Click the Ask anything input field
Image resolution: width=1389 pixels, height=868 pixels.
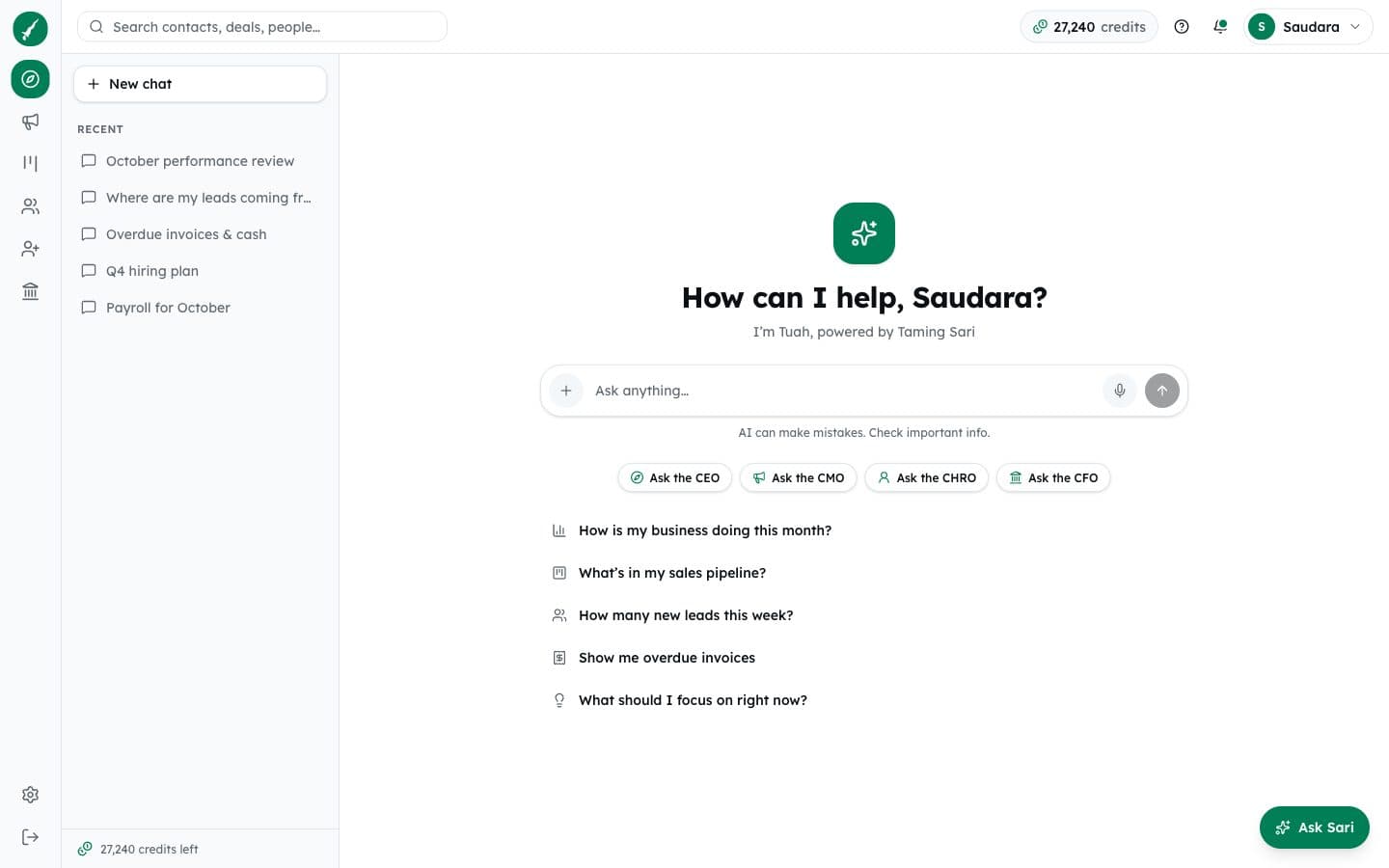click(844, 391)
